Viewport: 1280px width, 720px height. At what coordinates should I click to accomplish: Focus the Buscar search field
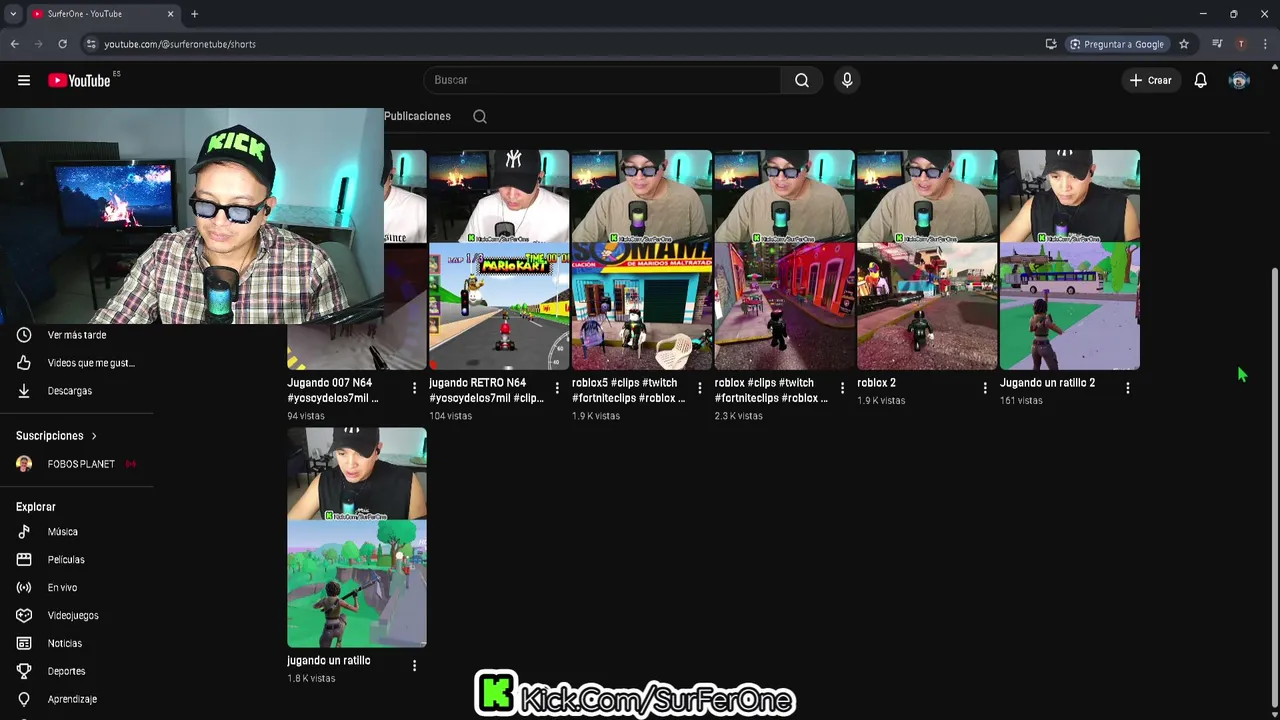[602, 80]
